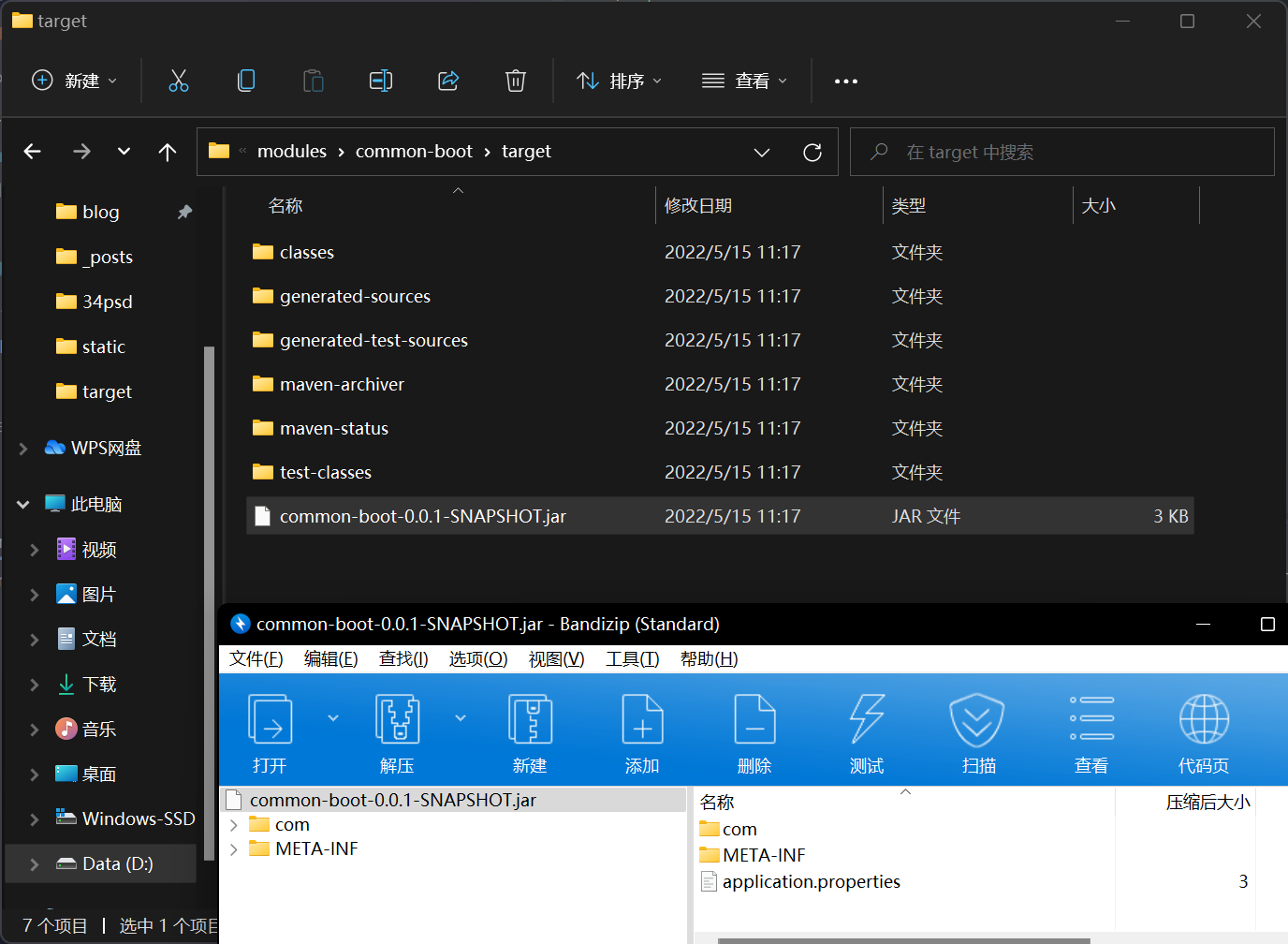Click the Delete (删除) file icon in Bandizip
Viewport: 1288px width, 944px height.
click(754, 719)
